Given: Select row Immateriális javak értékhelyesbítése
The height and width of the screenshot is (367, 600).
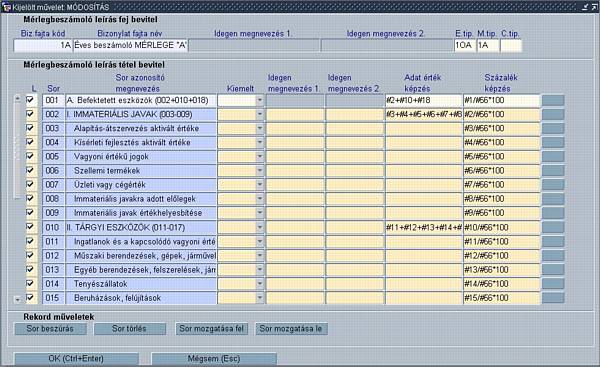Looking at the screenshot, I should tap(141, 213).
